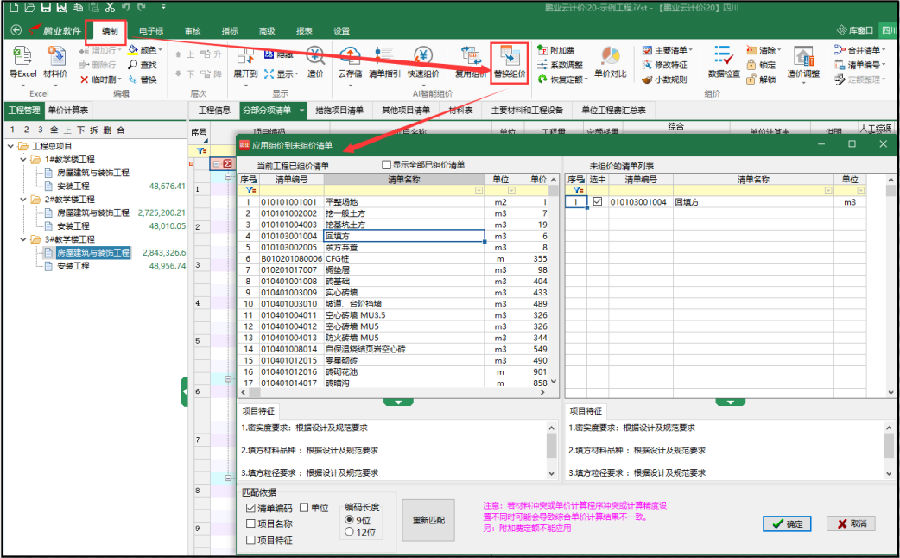Click the 数据检查 ribbon icon

point(723,60)
